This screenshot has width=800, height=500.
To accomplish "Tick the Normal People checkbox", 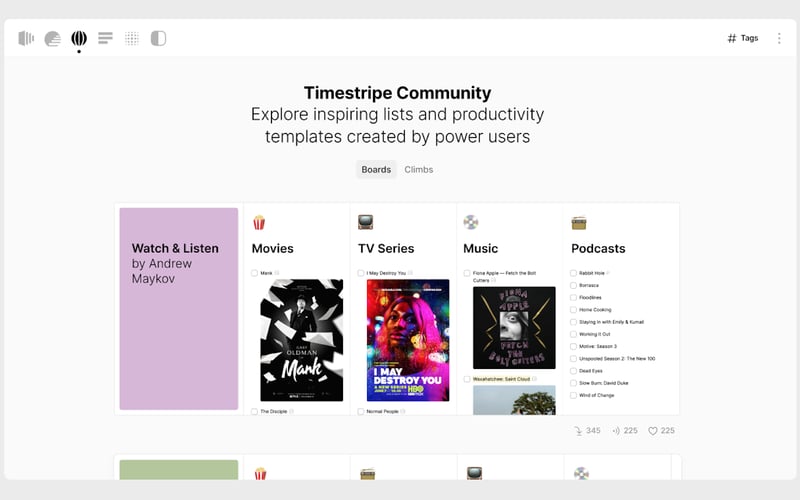I will 361,411.
